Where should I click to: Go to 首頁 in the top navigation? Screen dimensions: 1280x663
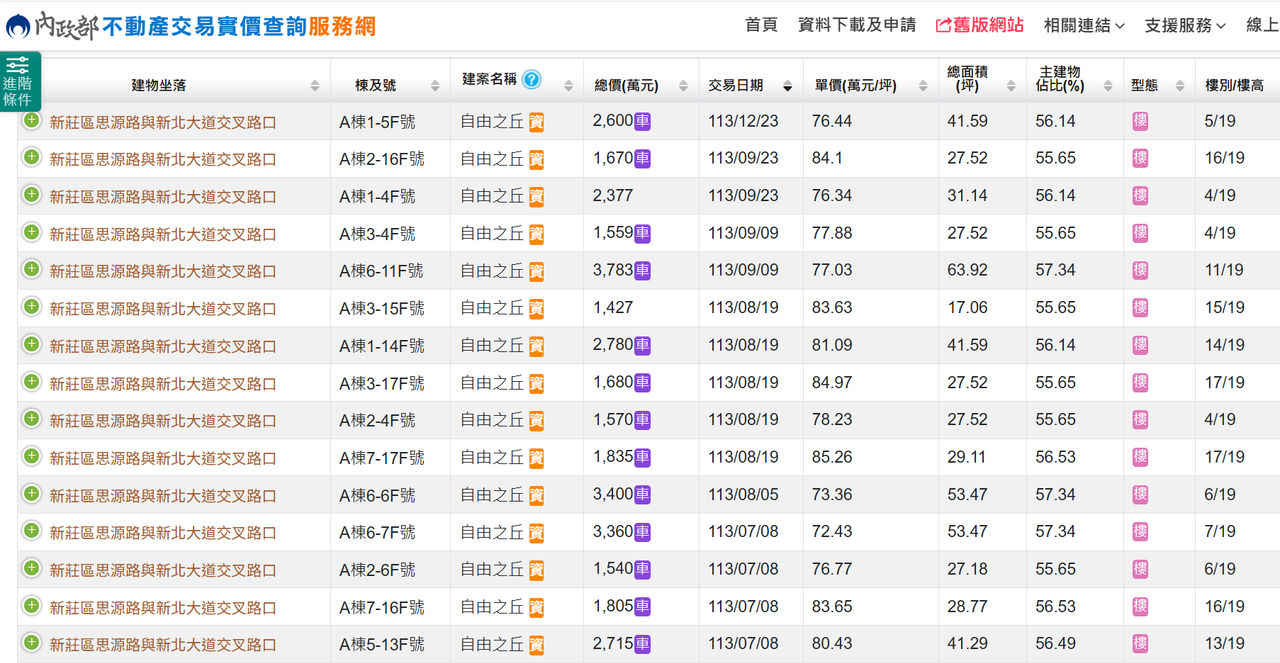pyautogui.click(x=761, y=25)
